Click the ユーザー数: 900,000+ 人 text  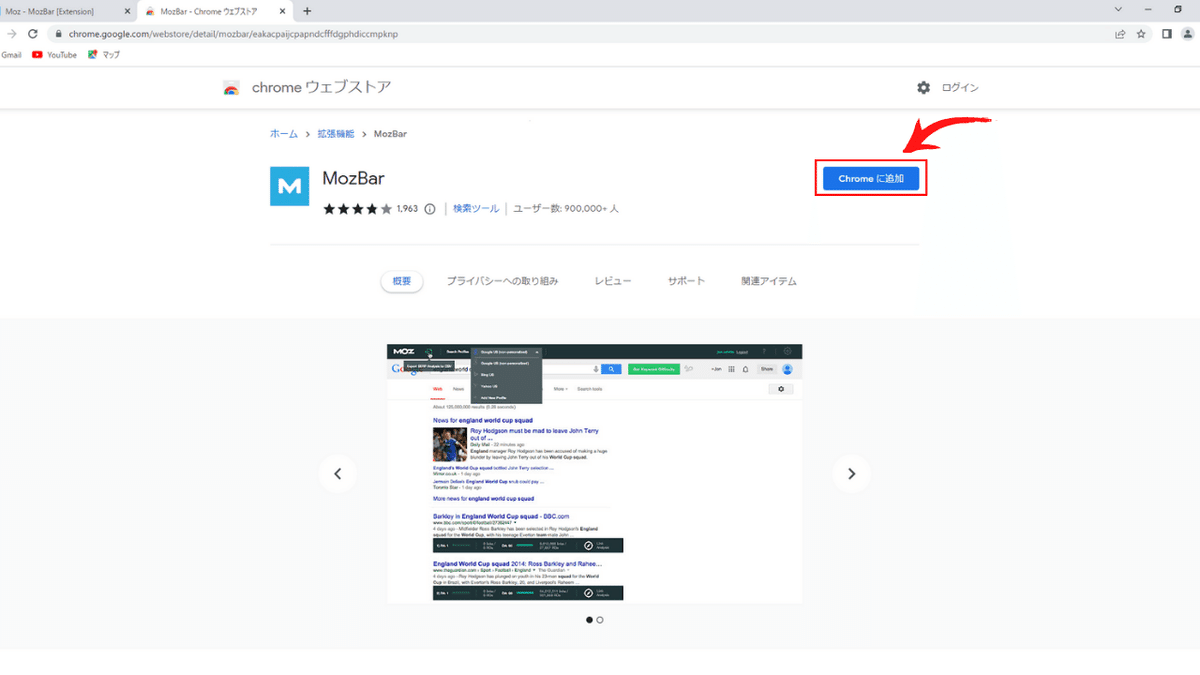click(566, 209)
